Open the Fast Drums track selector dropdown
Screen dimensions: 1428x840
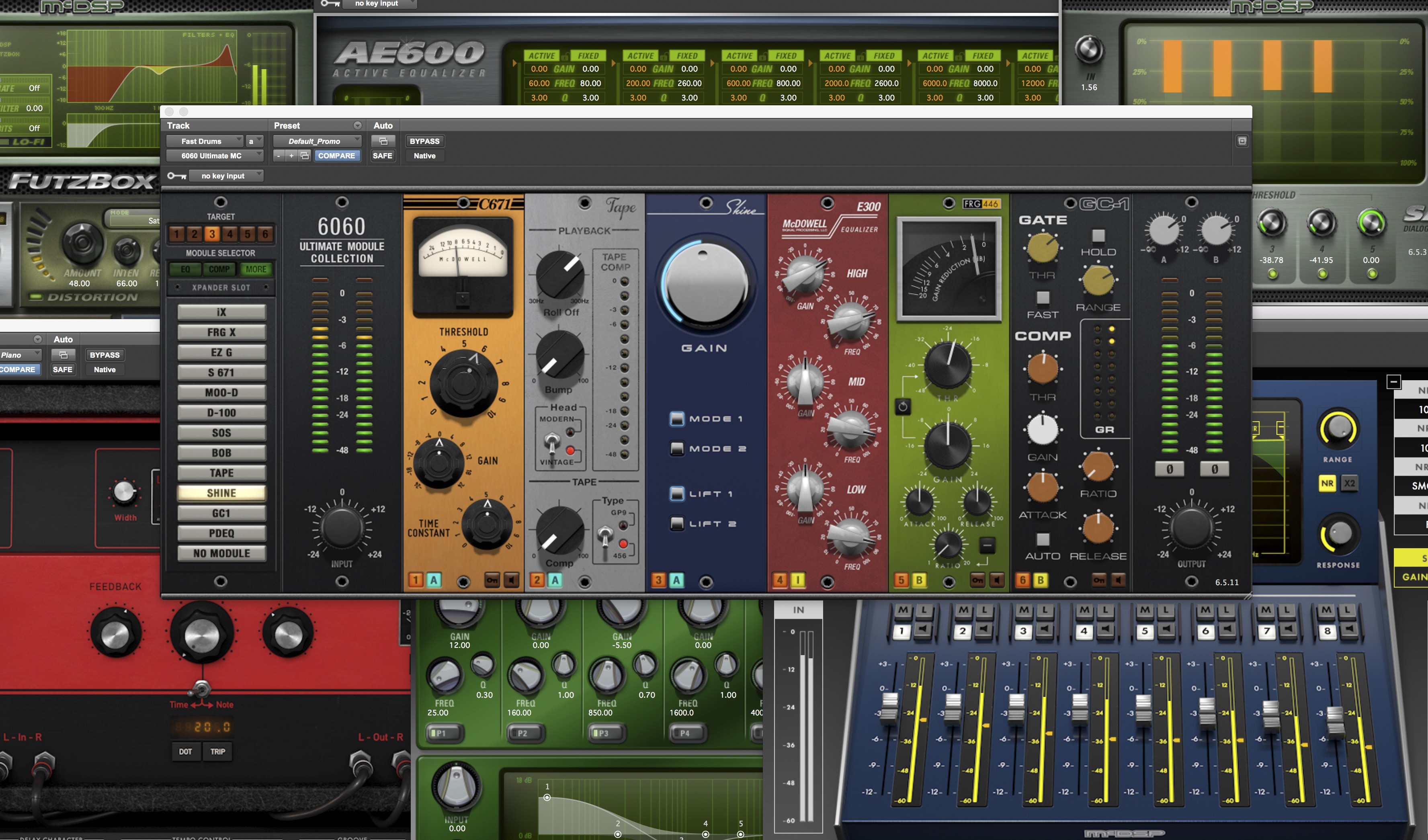click(x=205, y=141)
